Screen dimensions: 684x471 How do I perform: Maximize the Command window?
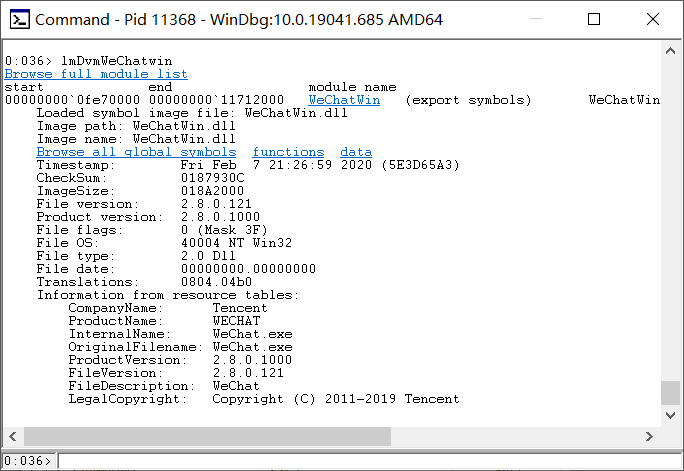click(594, 19)
